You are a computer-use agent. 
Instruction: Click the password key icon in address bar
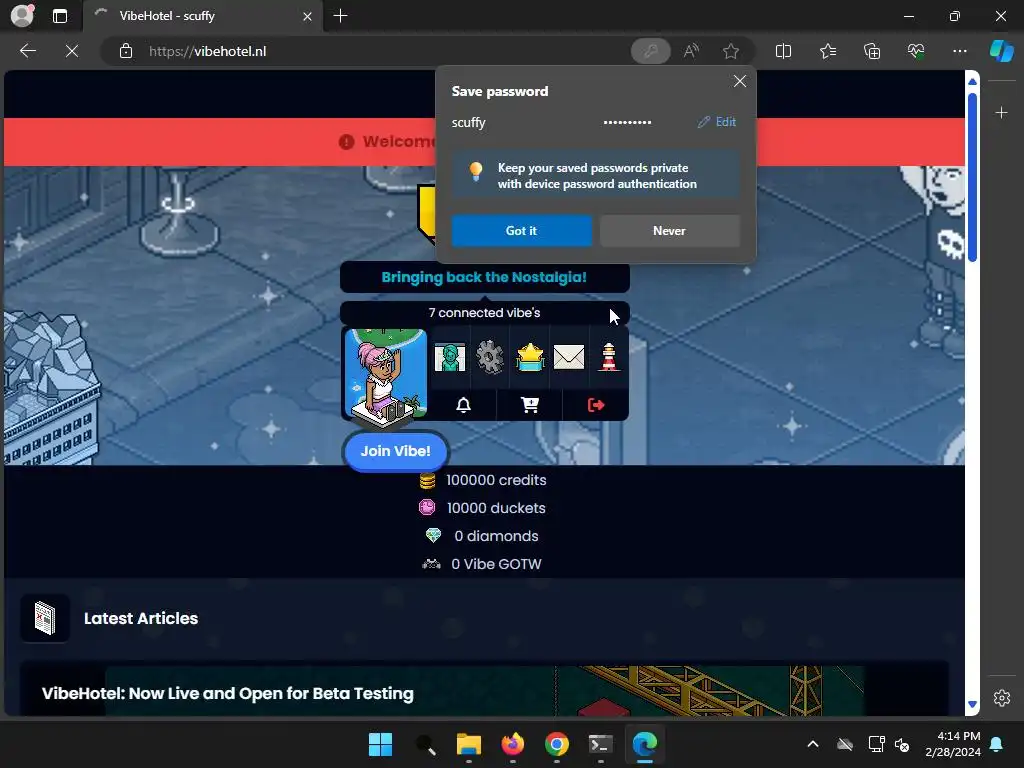[650, 51]
